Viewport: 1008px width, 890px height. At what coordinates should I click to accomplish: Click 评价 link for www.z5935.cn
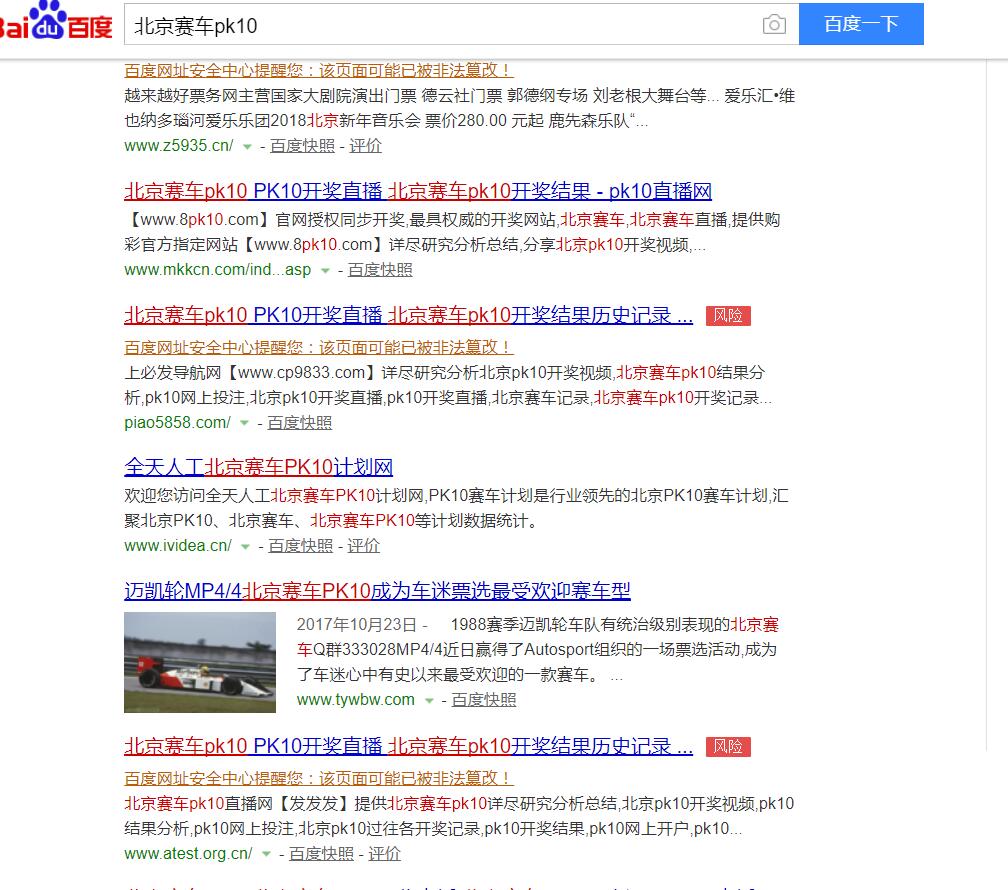(366, 146)
